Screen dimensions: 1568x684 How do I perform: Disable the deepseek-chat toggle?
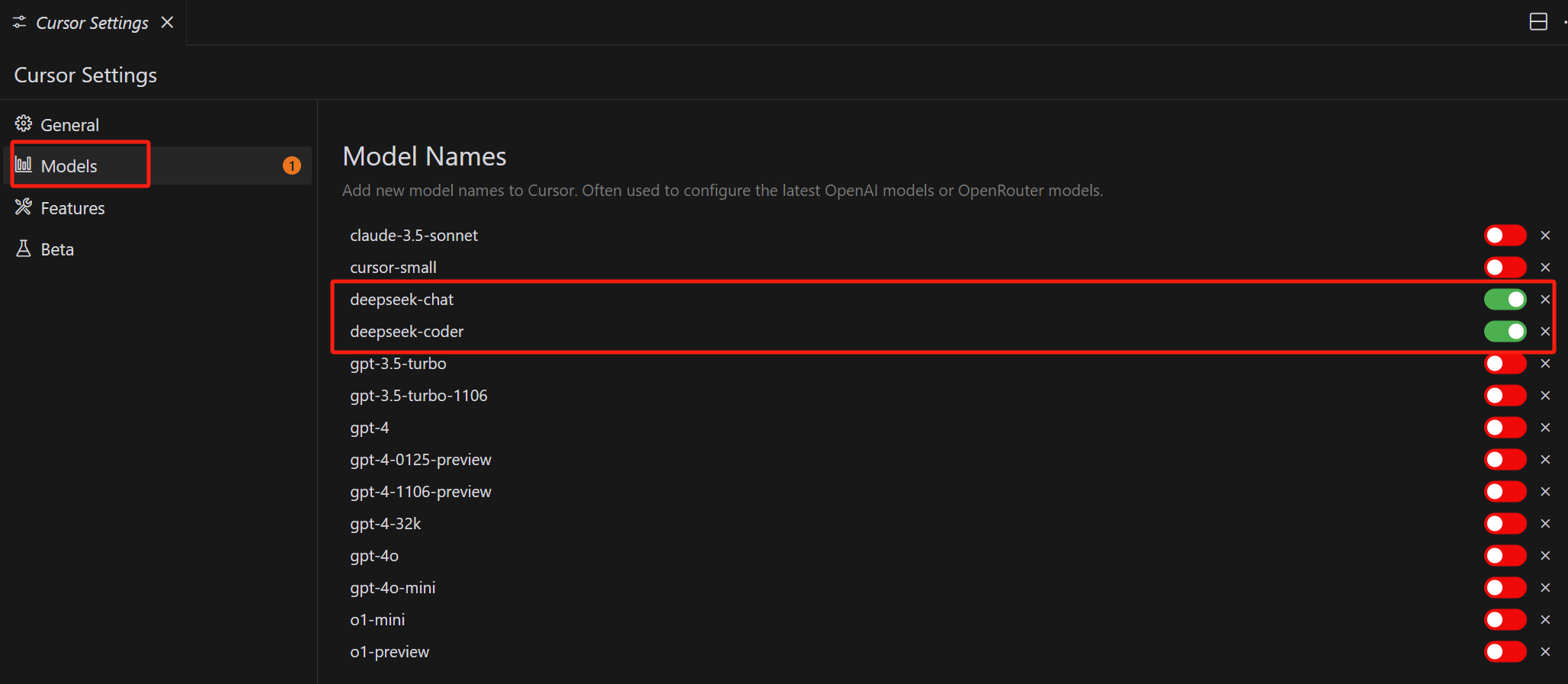(1505, 300)
